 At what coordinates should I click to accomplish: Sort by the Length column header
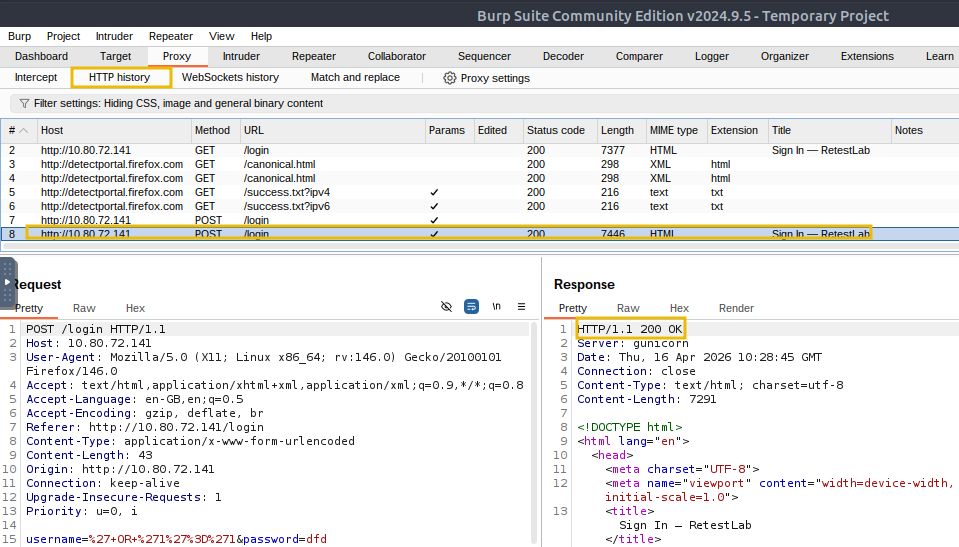click(621, 130)
